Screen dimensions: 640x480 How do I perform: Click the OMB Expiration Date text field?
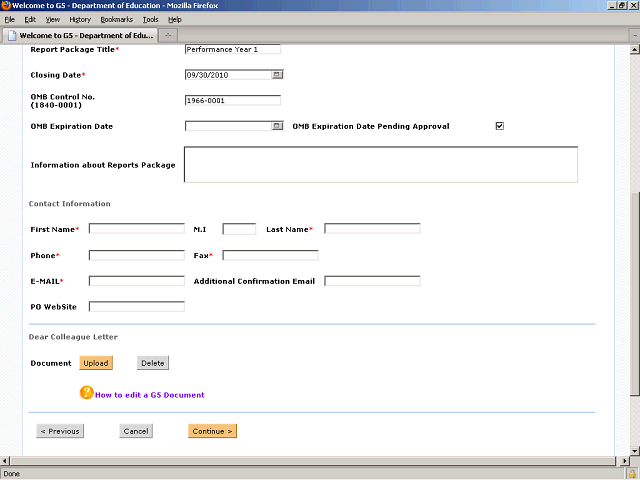[228, 126]
